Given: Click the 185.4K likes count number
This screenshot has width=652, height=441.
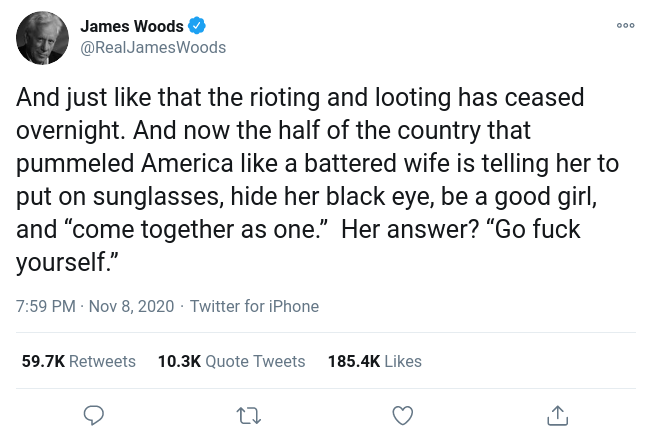Looking at the screenshot, I should point(354,361).
